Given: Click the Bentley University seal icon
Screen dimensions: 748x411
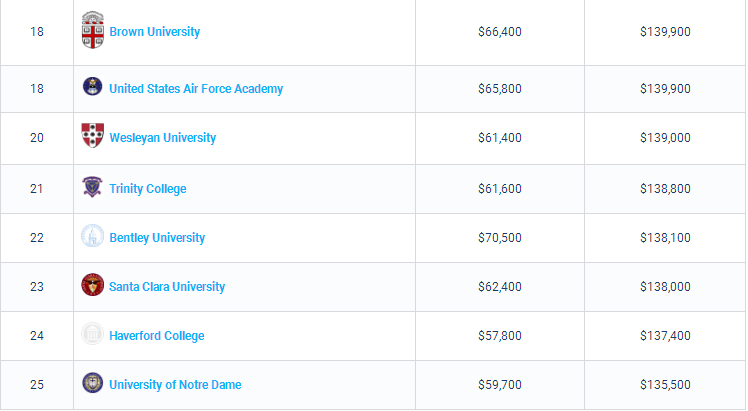Looking at the screenshot, I should (93, 236).
